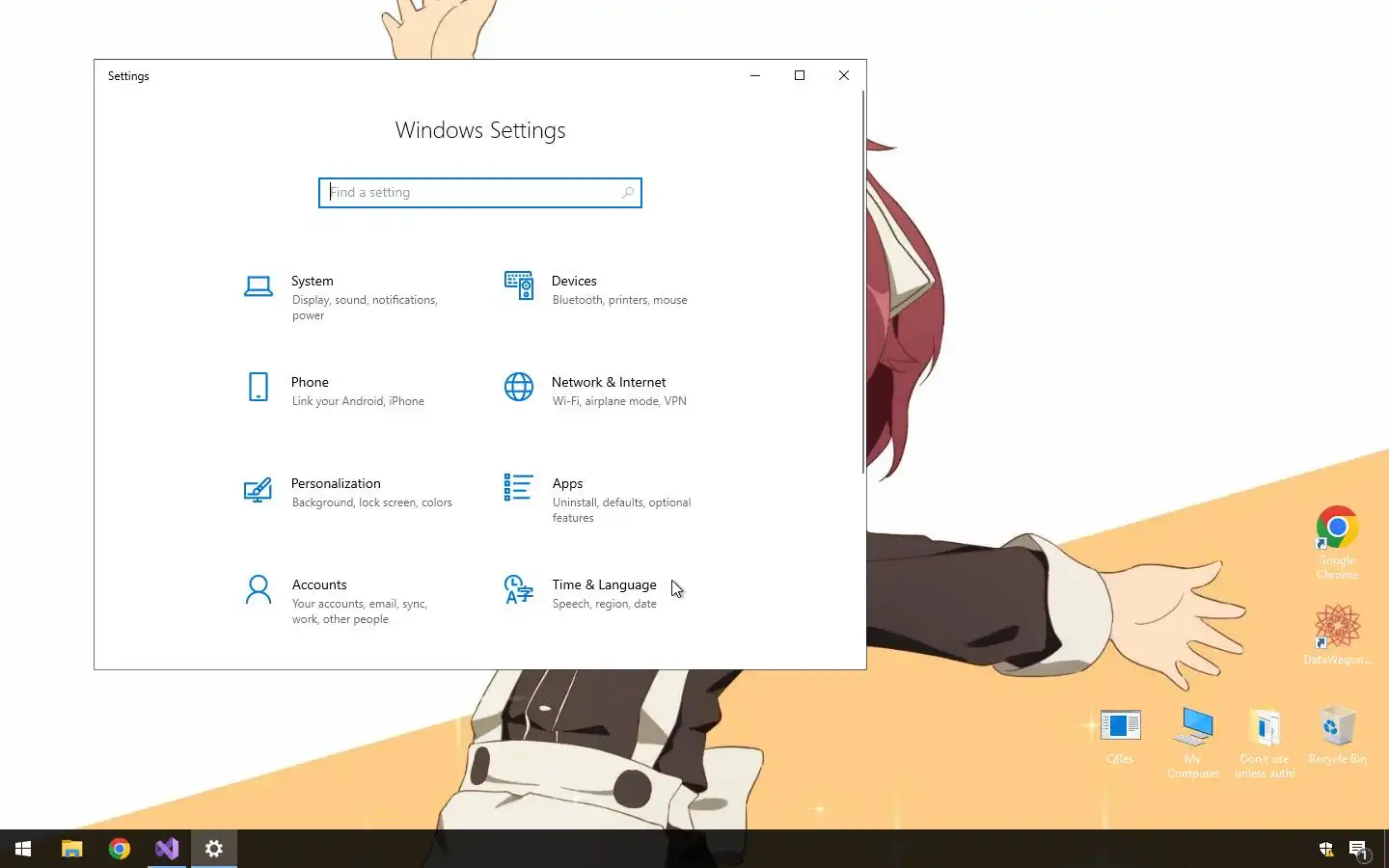Select the Google Chrome desktop shortcut
1389x868 pixels.
pos(1337,542)
